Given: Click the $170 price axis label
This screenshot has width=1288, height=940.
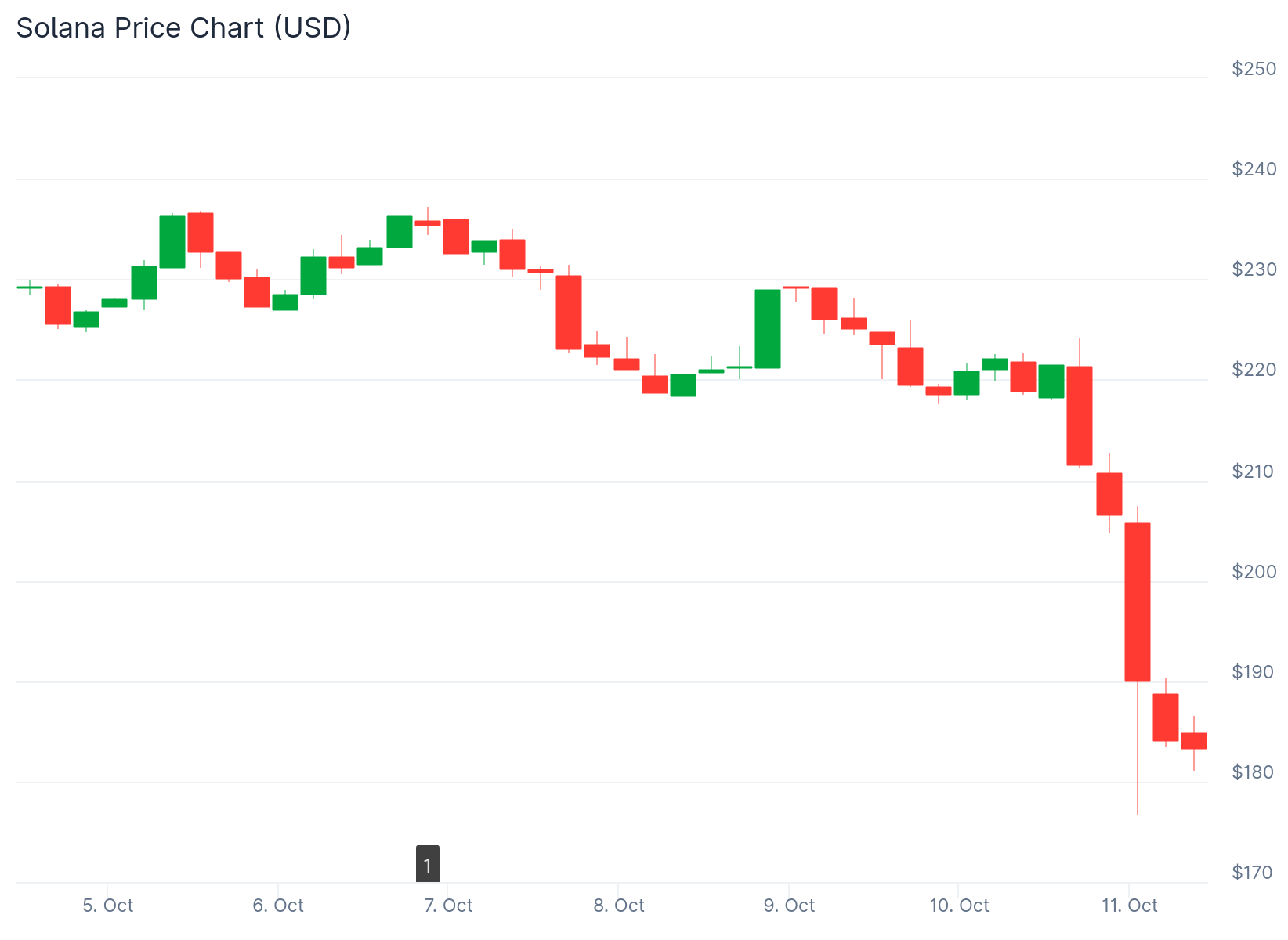Looking at the screenshot, I should (x=1252, y=873).
